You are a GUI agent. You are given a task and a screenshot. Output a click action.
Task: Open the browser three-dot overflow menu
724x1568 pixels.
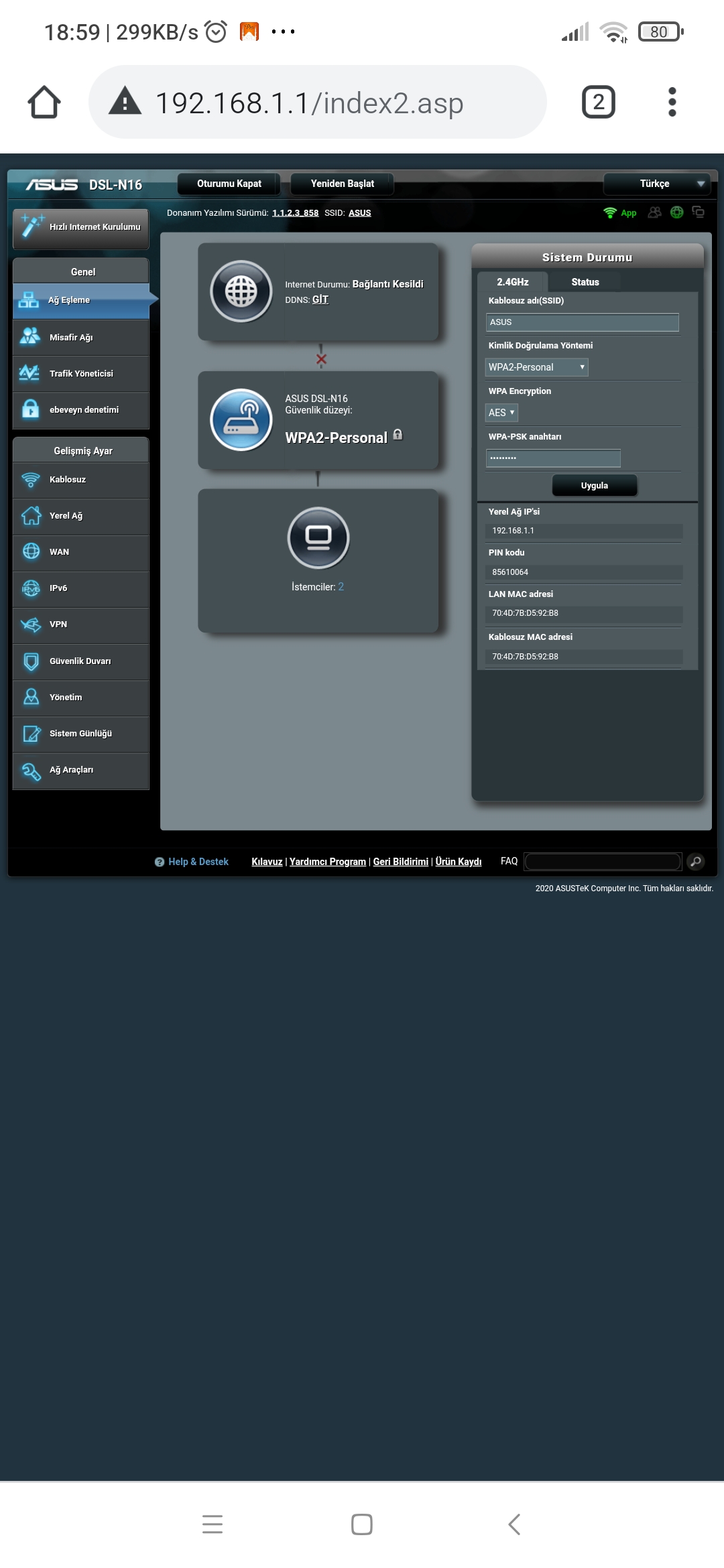pos(672,102)
